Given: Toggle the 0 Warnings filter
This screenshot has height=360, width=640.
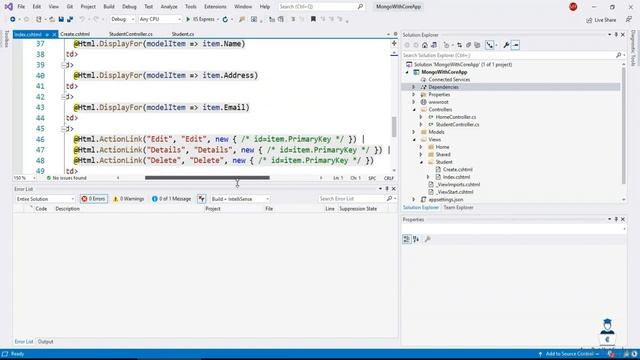Looking at the screenshot, I should 129,199.
